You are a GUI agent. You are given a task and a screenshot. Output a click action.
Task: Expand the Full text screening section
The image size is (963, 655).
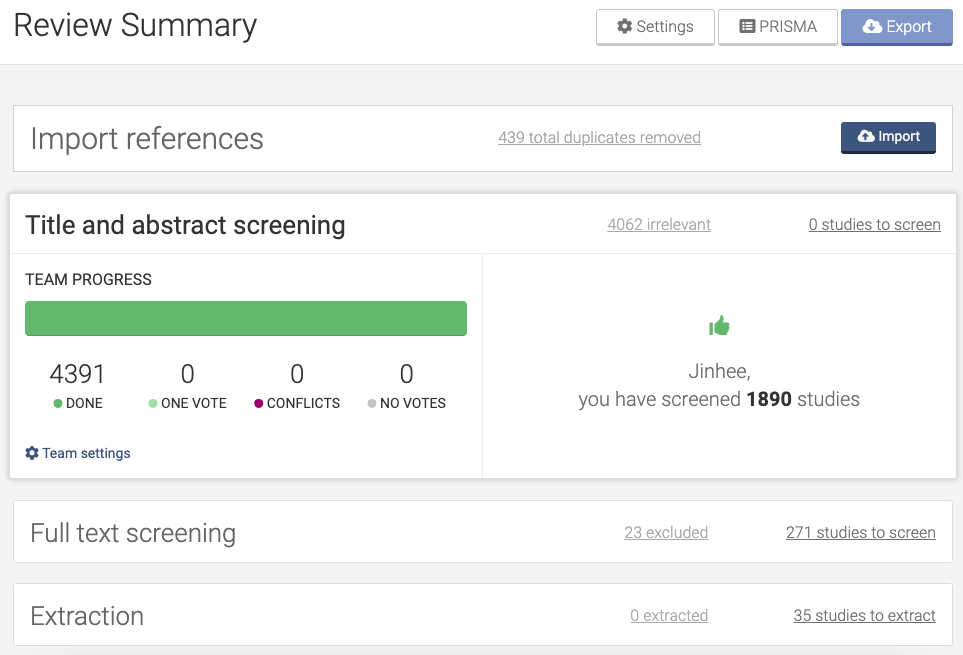pos(133,533)
